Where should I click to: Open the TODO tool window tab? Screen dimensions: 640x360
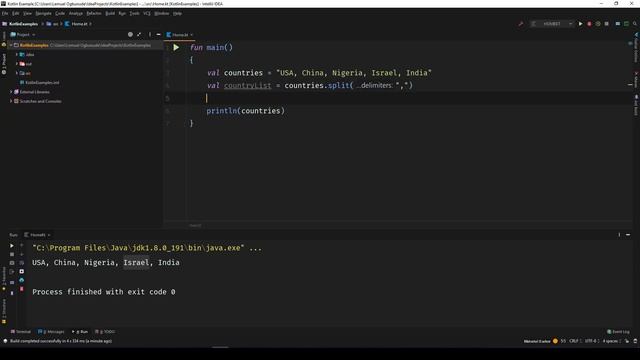pyautogui.click(x=105, y=332)
